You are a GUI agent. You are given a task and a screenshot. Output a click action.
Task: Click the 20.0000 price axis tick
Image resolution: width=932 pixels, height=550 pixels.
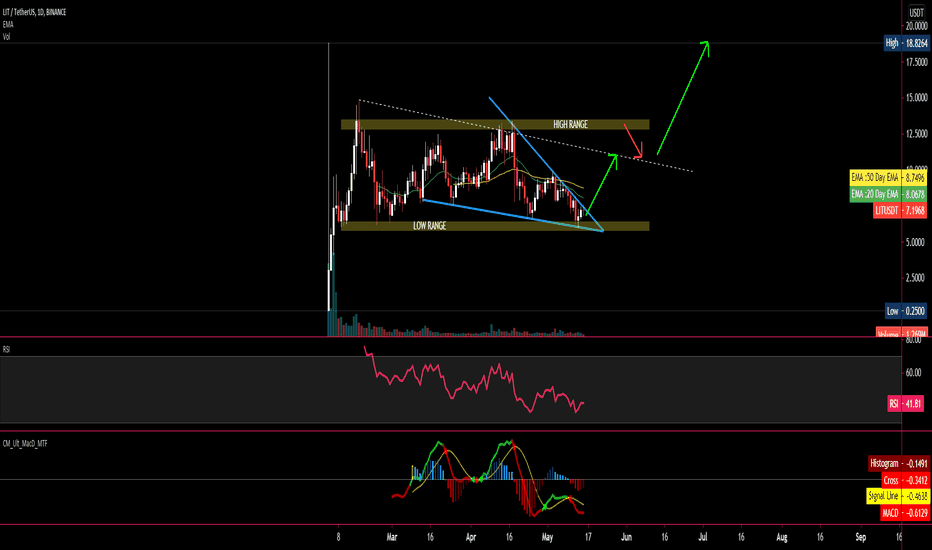tap(917, 26)
